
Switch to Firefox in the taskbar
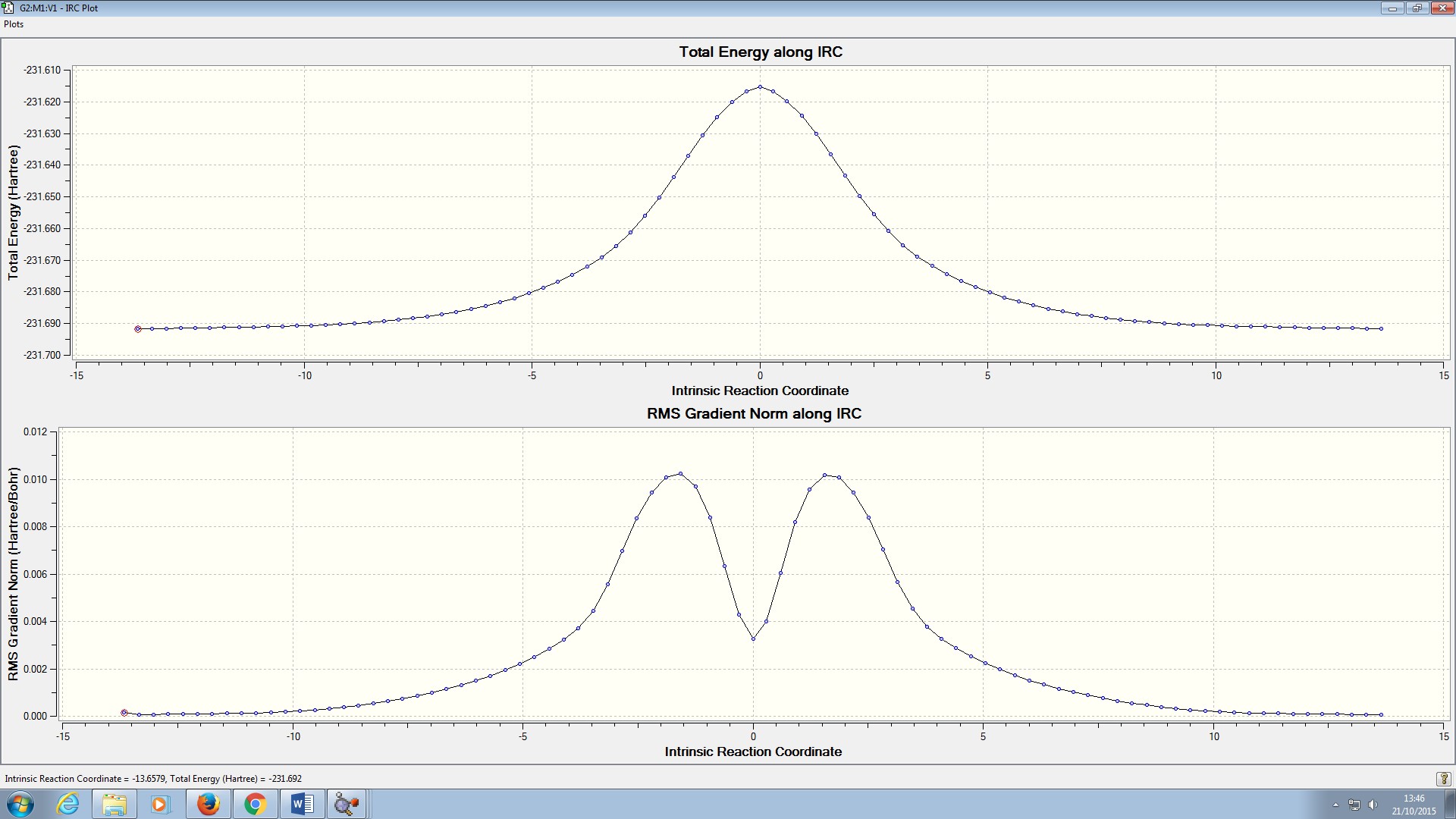point(208,804)
